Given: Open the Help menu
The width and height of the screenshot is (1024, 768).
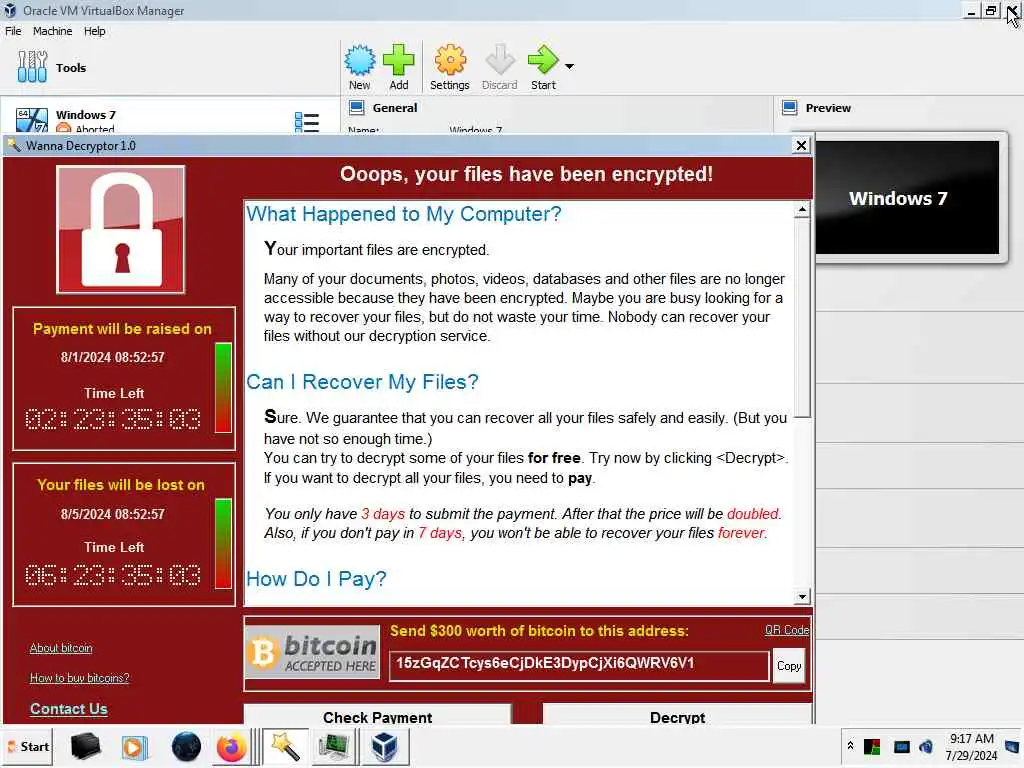Looking at the screenshot, I should [95, 31].
